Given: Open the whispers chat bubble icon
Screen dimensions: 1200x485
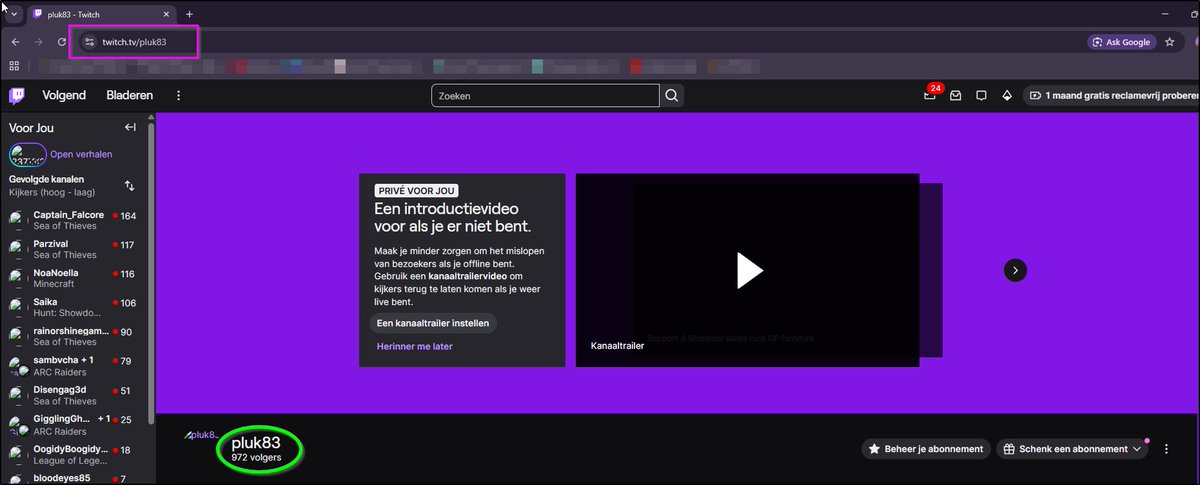Looking at the screenshot, I should point(981,96).
